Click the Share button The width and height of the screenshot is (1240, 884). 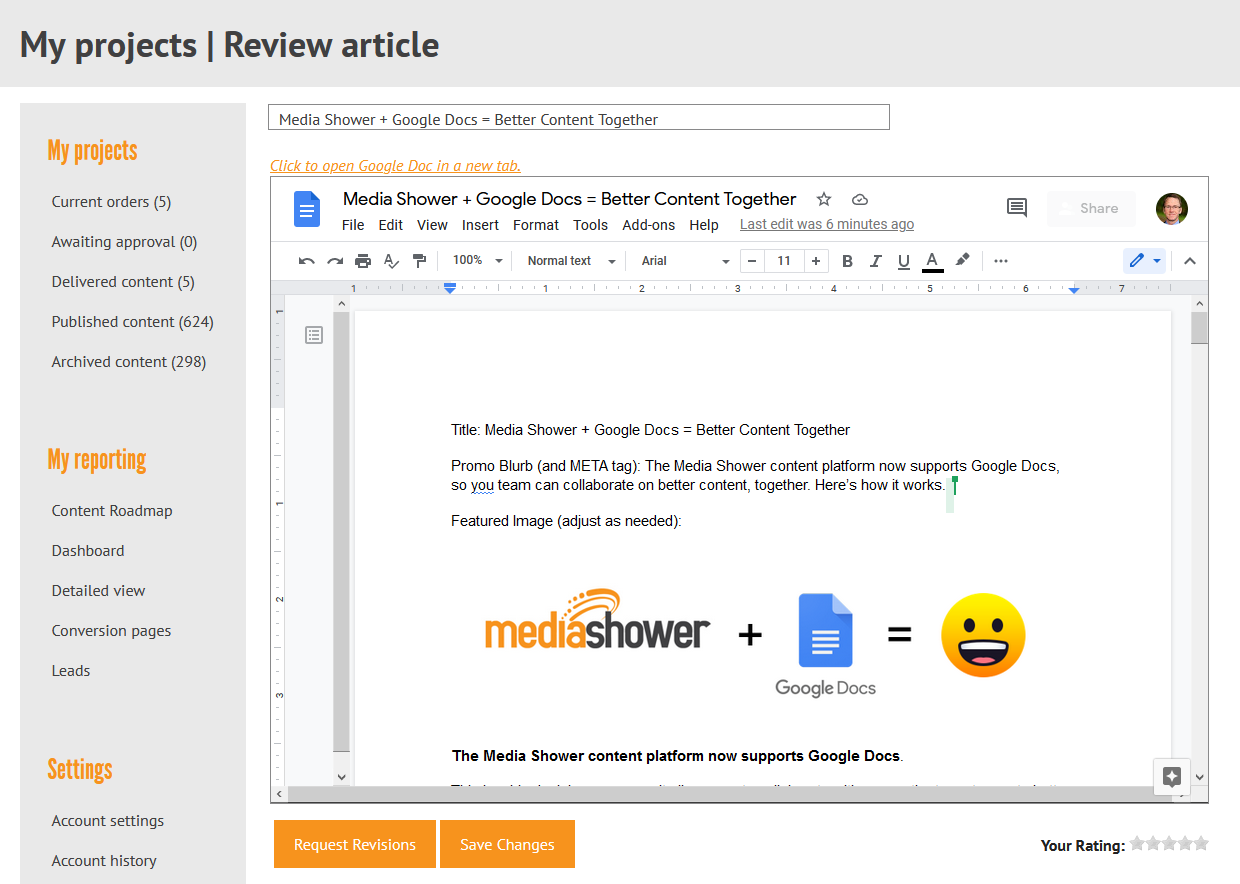point(1091,208)
